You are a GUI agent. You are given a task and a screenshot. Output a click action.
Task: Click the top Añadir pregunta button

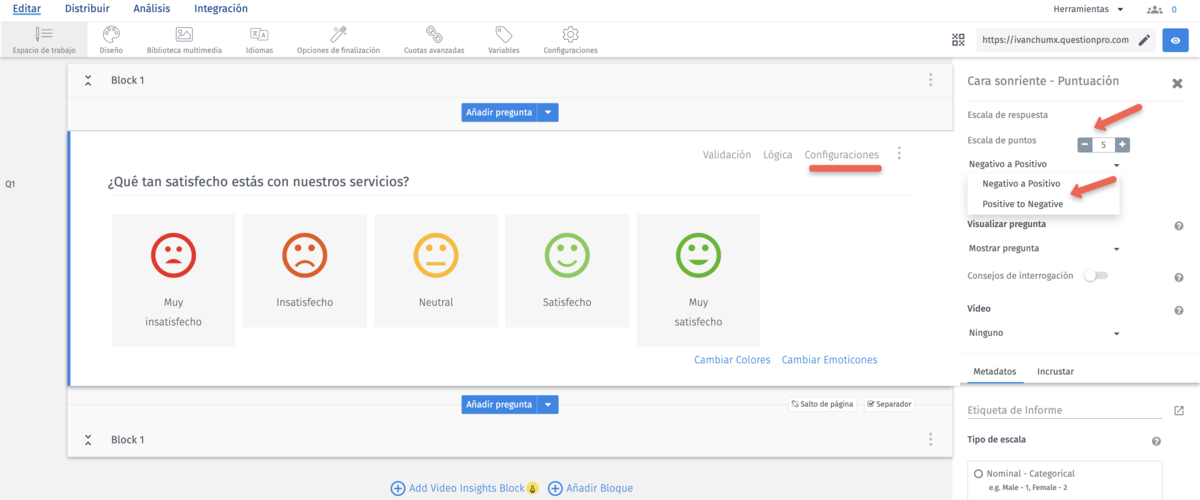click(x=499, y=112)
